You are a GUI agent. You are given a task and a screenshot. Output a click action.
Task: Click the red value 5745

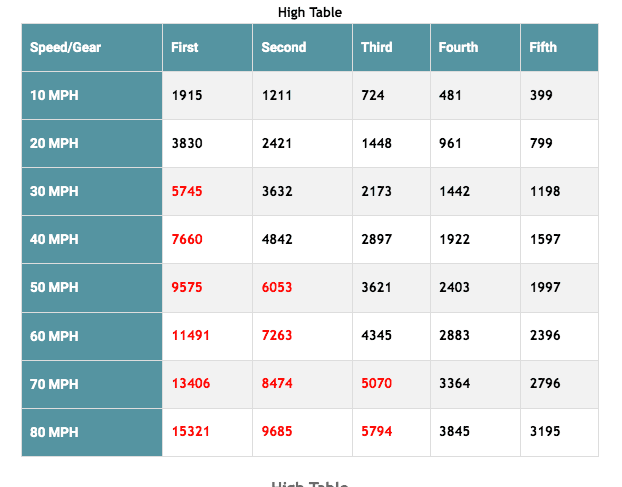(187, 192)
